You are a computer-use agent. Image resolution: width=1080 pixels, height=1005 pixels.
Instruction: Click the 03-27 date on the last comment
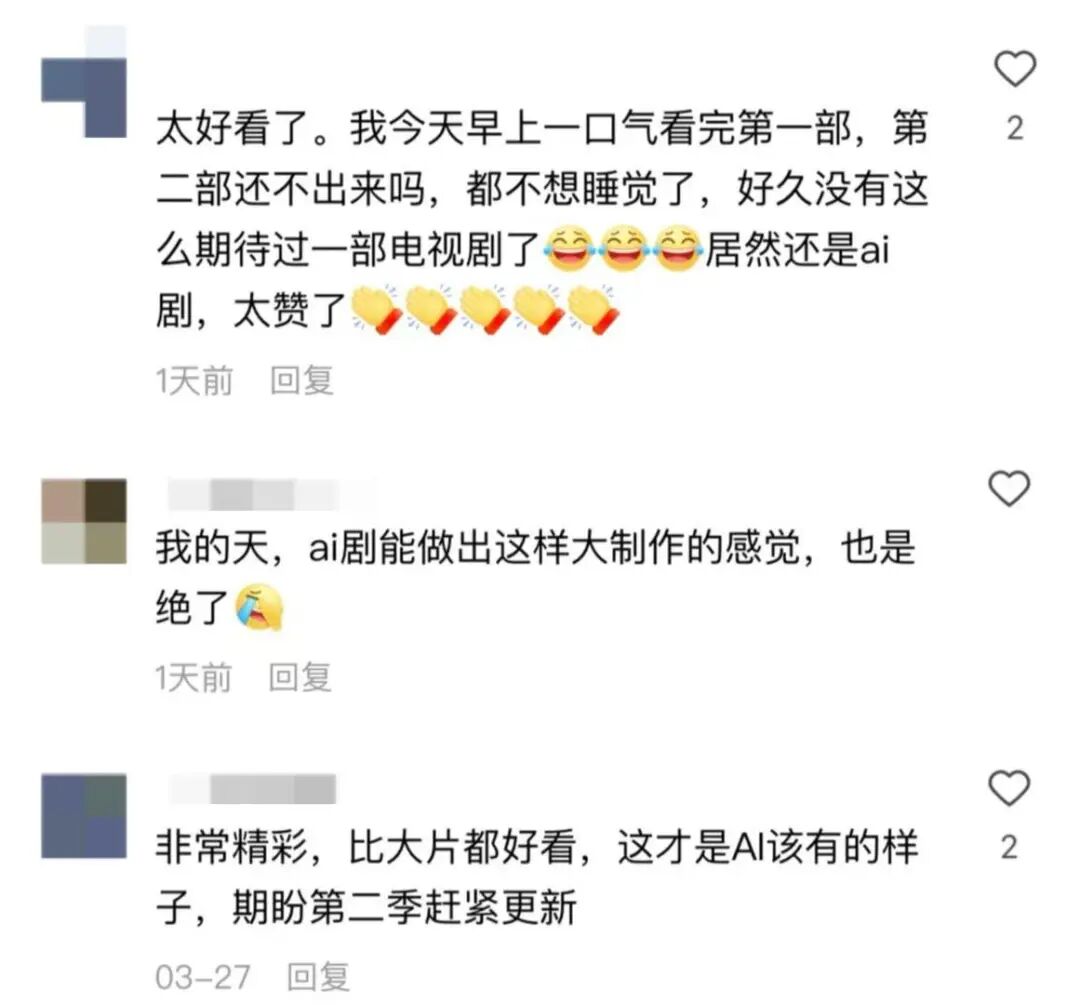(202, 977)
